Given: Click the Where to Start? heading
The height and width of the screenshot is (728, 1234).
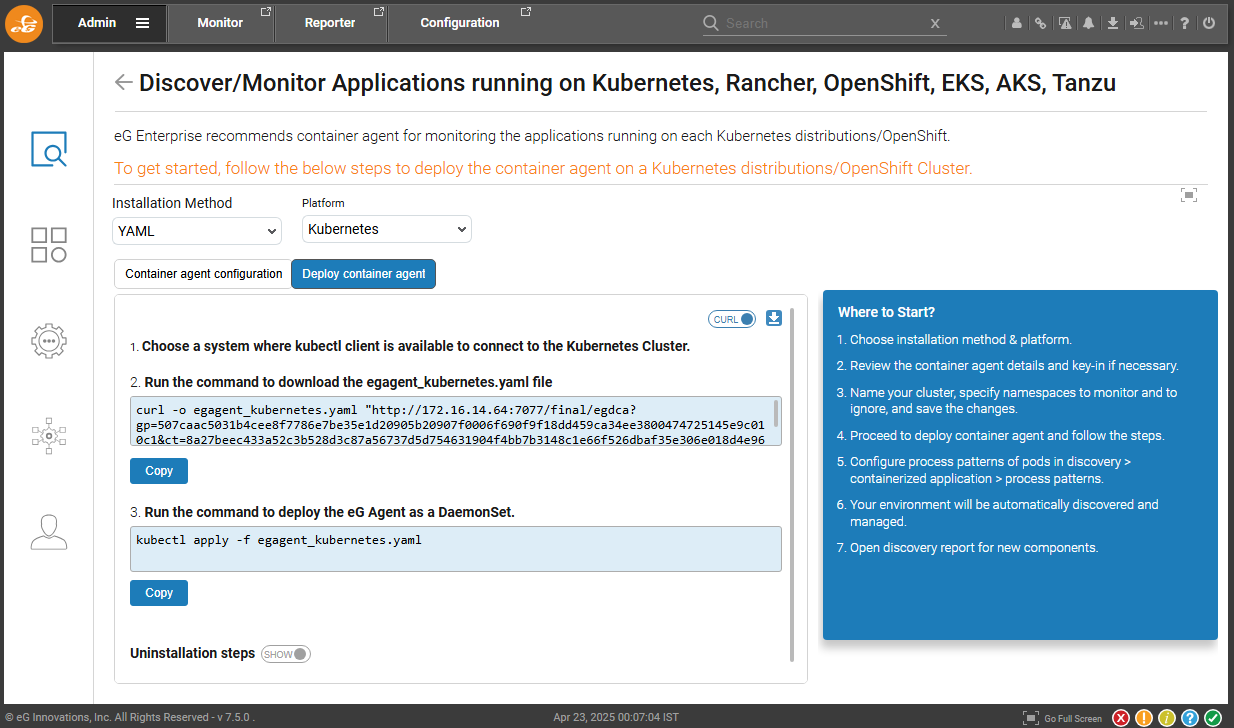Looking at the screenshot, I should [x=886, y=312].
